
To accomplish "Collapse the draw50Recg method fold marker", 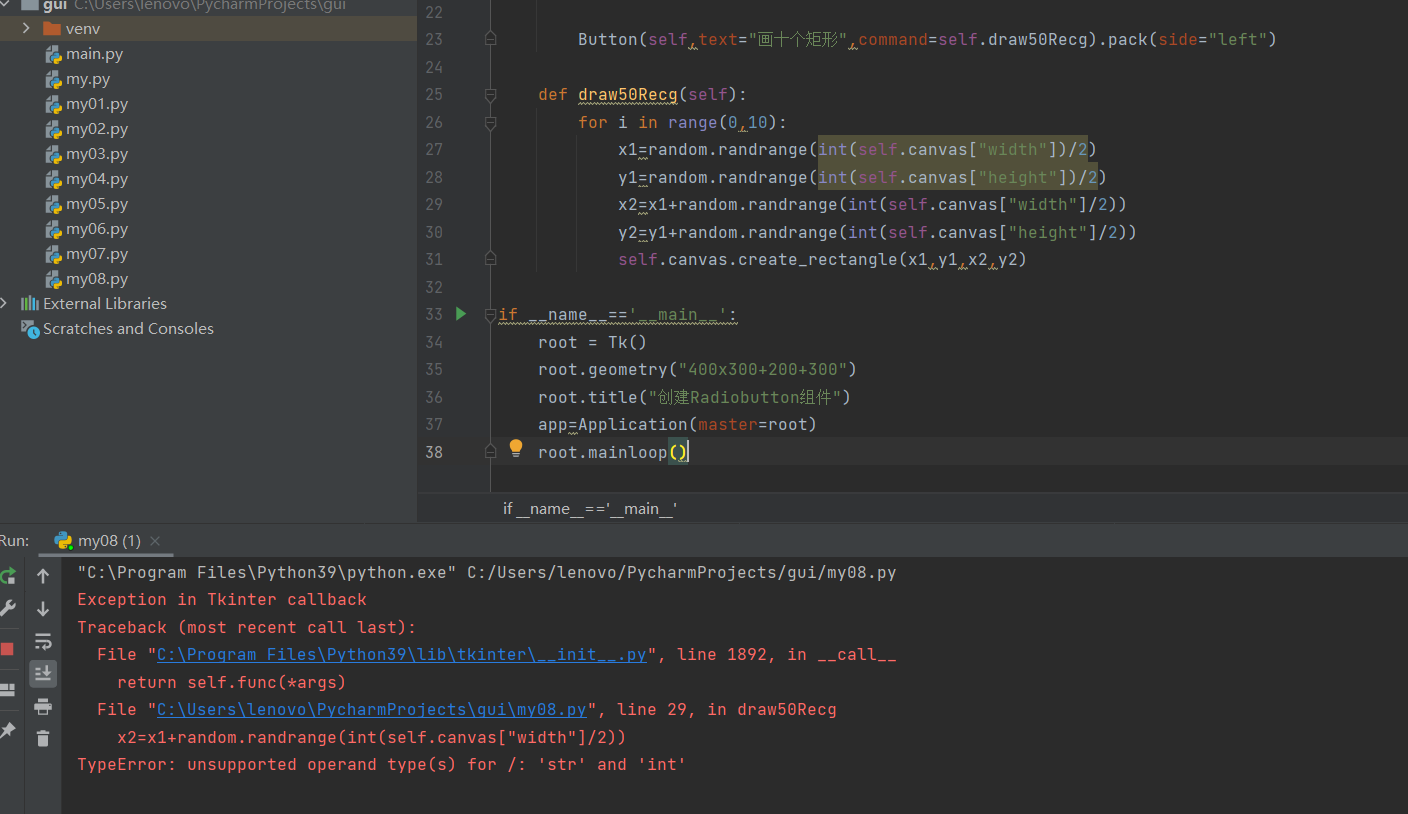I will tap(490, 95).
